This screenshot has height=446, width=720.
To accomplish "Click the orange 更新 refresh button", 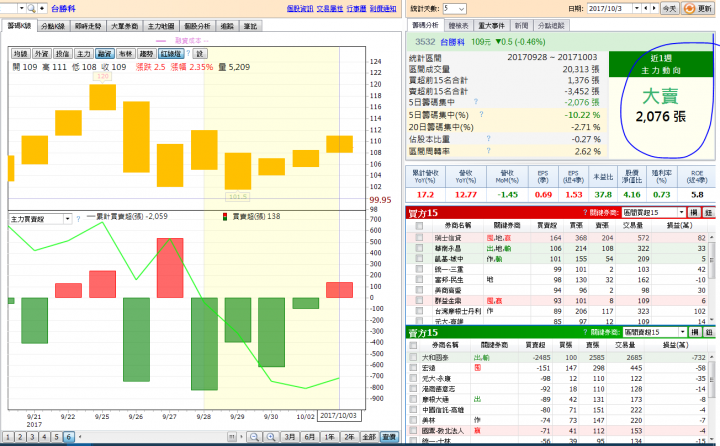I will pos(698,8).
